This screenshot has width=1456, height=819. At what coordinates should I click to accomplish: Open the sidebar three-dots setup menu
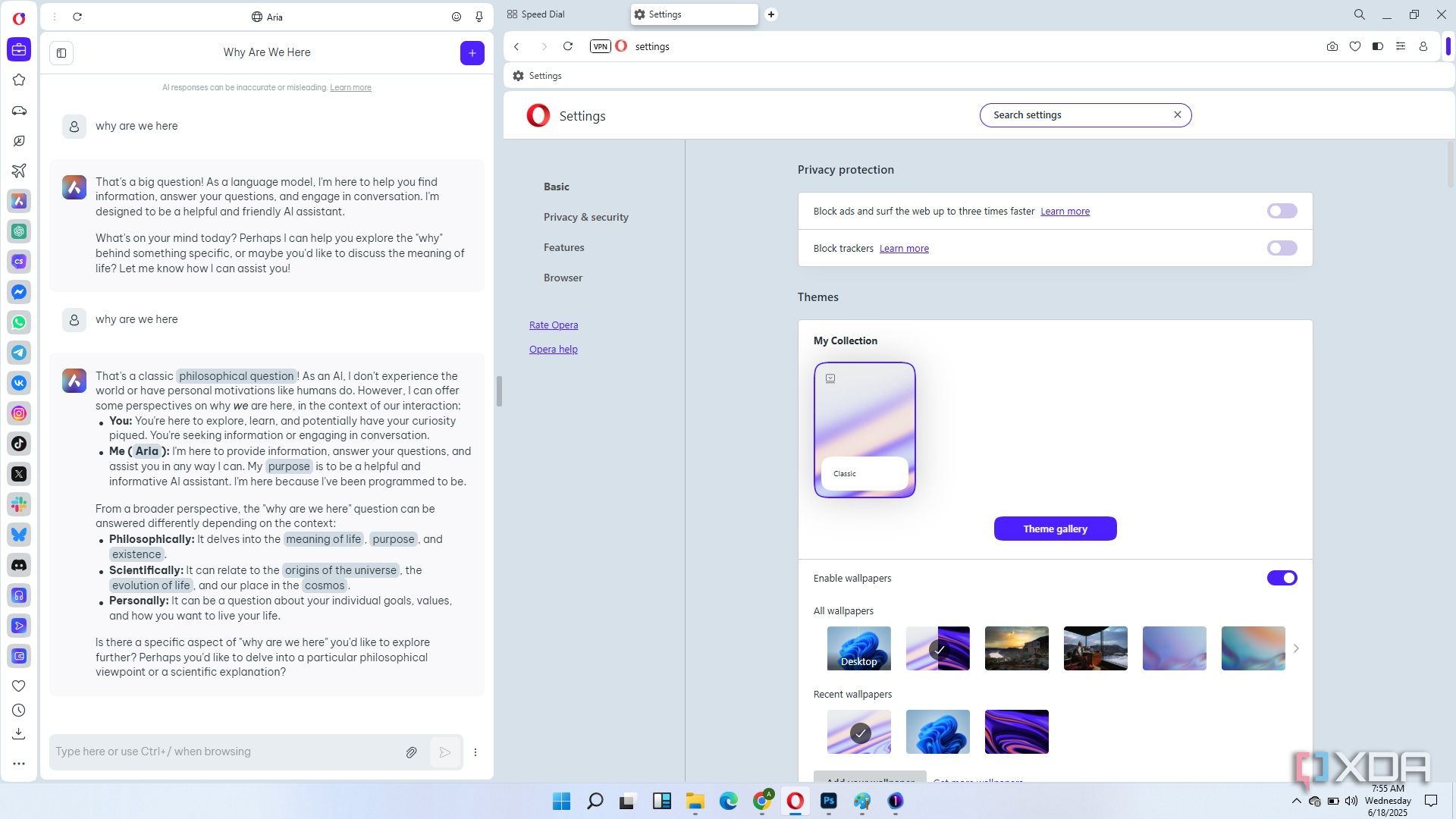[19, 764]
